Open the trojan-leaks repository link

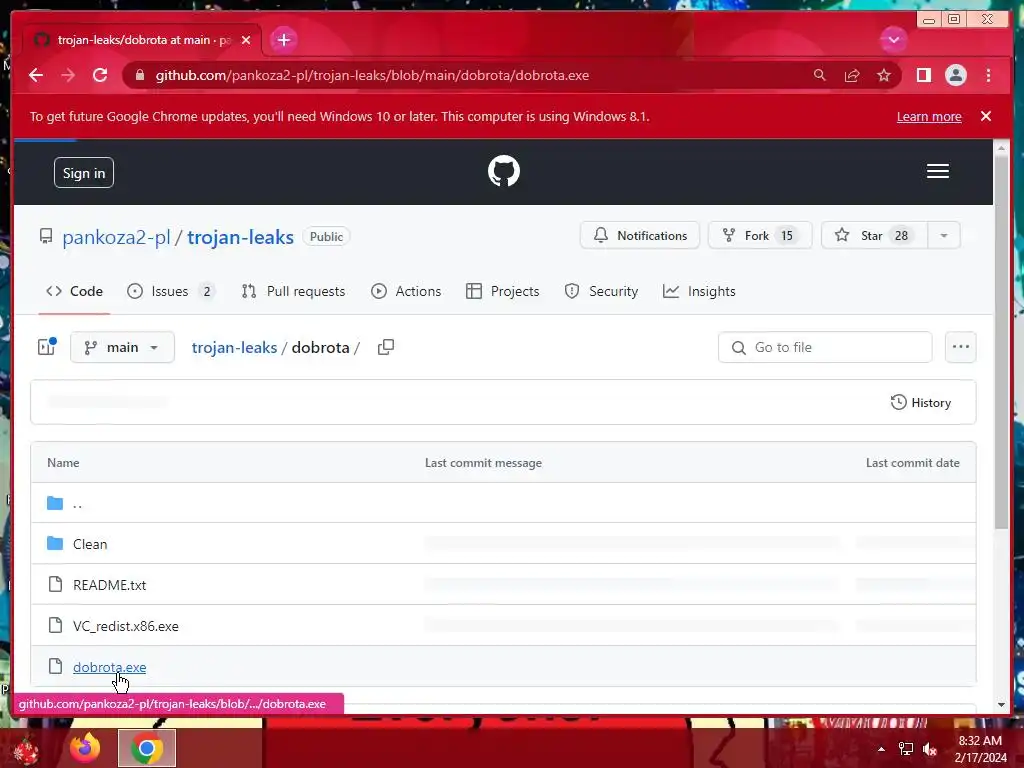pyautogui.click(x=240, y=237)
